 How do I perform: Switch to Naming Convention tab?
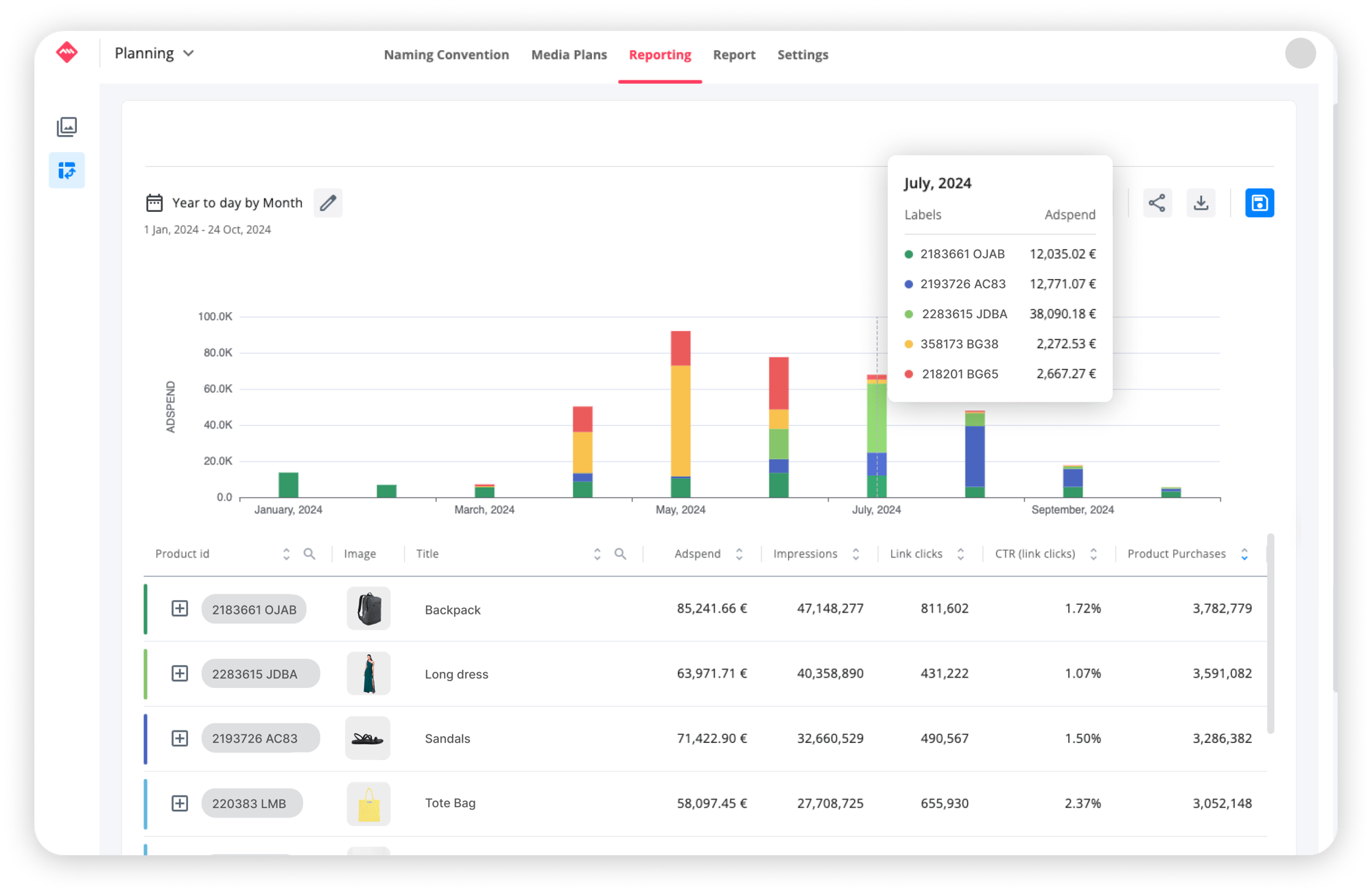coord(446,55)
